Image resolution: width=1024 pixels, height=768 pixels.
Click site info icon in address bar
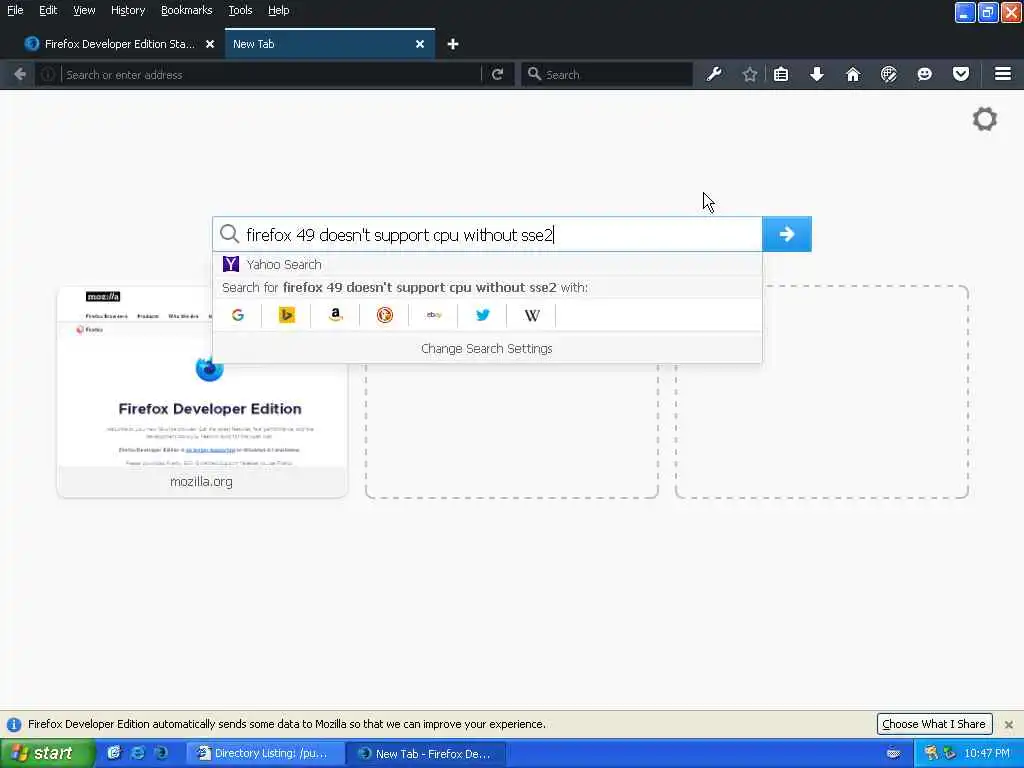click(x=48, y=74)
